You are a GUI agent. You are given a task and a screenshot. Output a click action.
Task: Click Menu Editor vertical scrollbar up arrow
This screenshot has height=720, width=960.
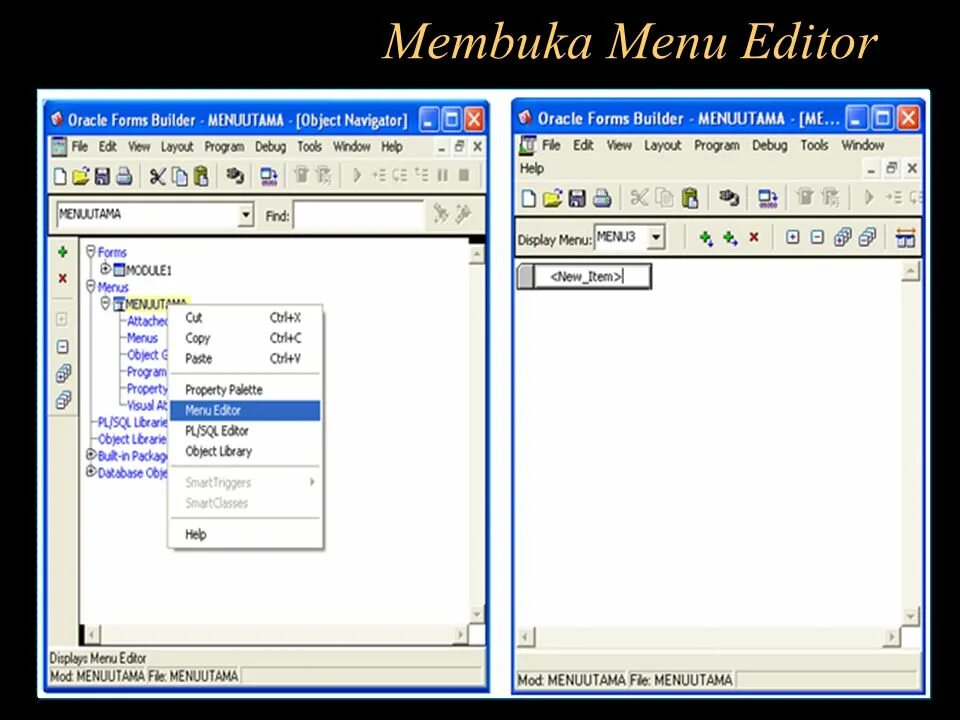point(911,271)
